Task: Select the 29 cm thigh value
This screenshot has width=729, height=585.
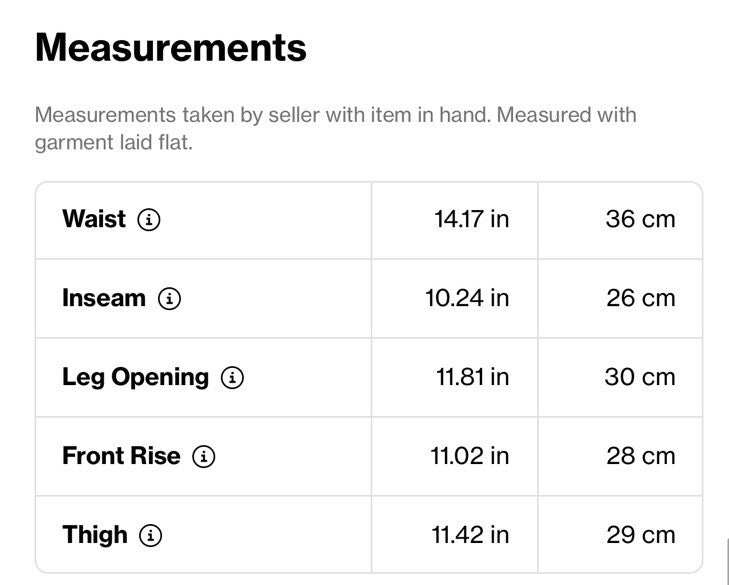Action: pos(641,535)
